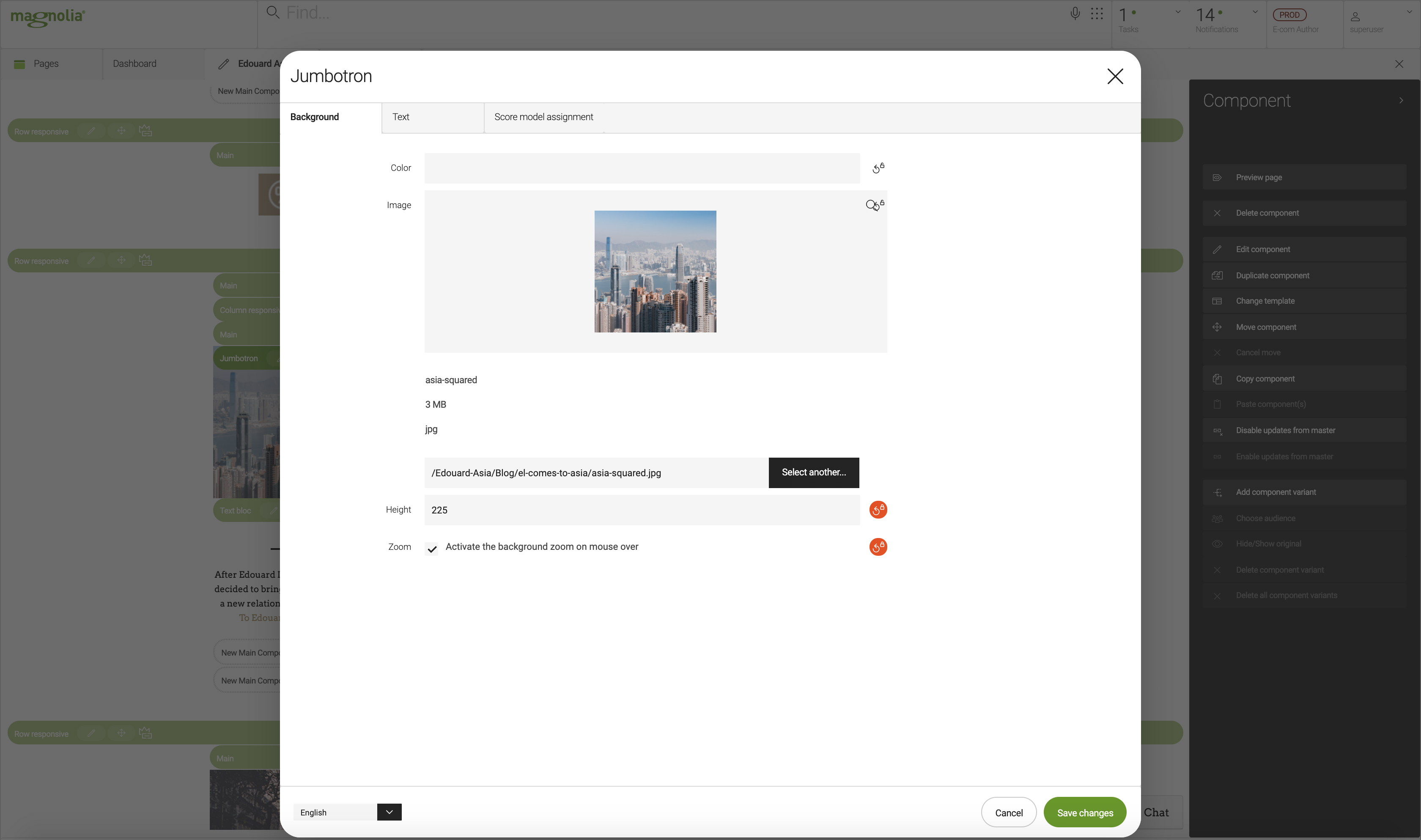Open the app launcher grid icon
The height and width of the screenshot is (840, 1421).
point(1097,14)
